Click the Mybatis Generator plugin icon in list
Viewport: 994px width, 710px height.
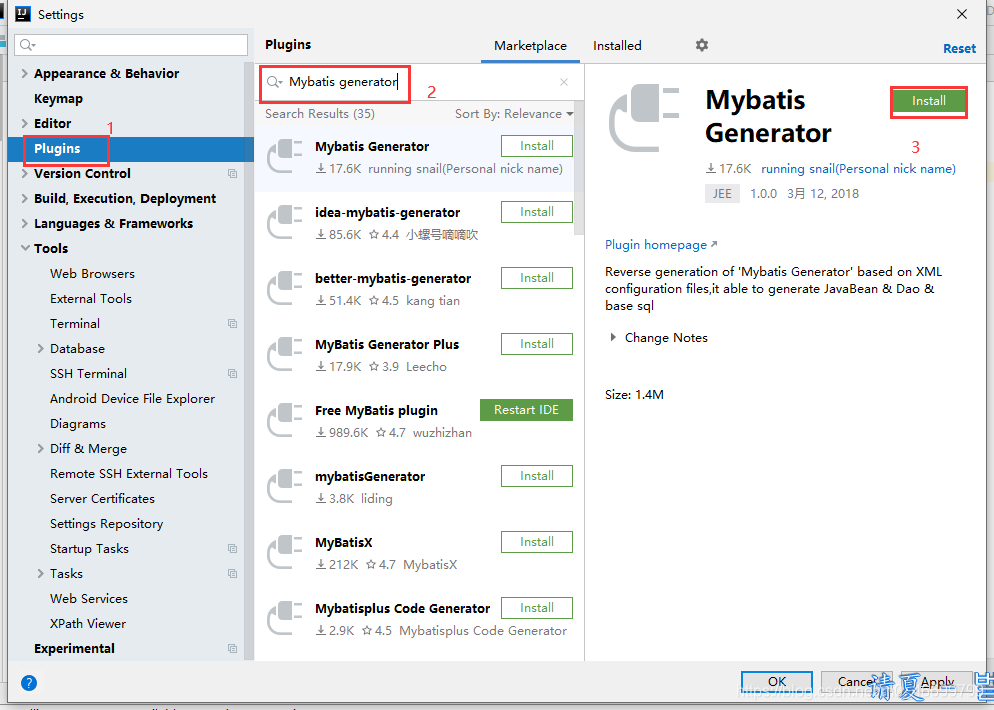285,156
